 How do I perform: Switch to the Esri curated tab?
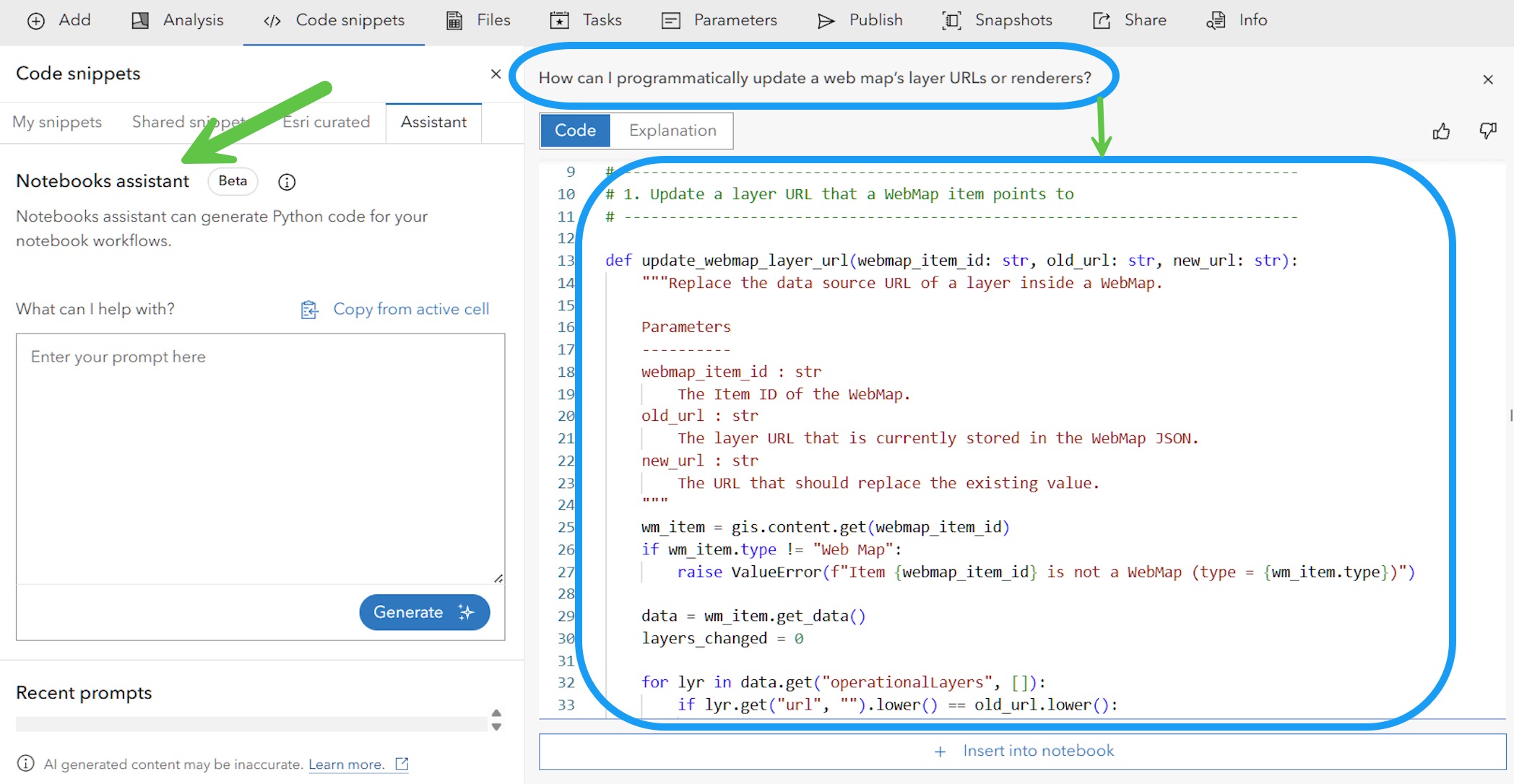[326, 122]
